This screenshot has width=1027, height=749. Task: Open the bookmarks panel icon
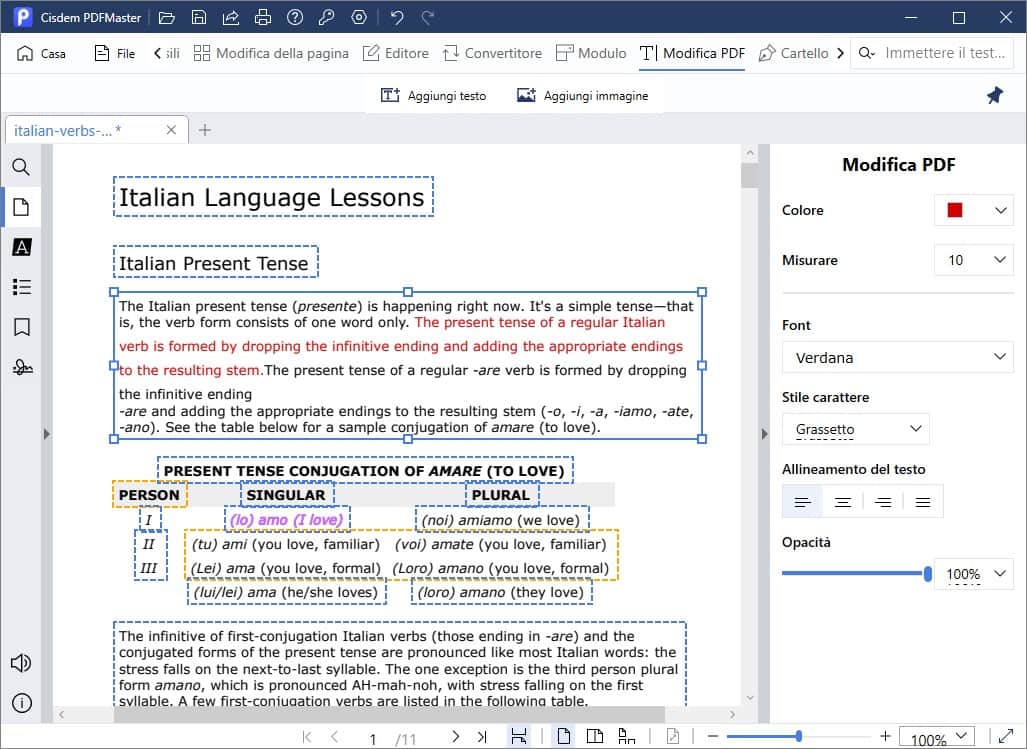click(x=20, y=327)
